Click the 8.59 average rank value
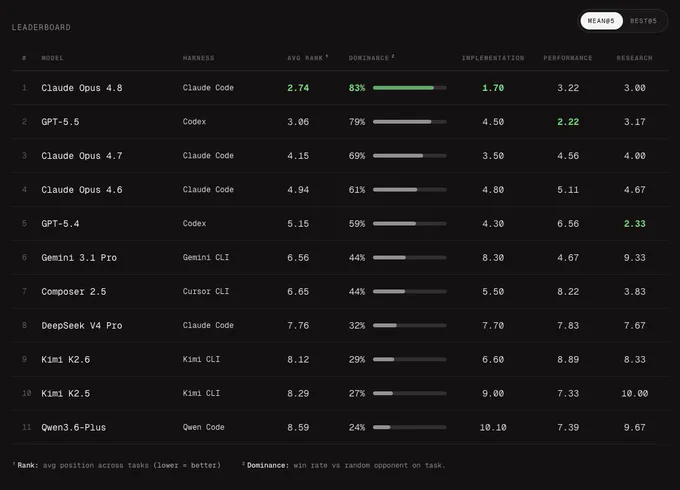680x490 pixels. click(298, 427)
